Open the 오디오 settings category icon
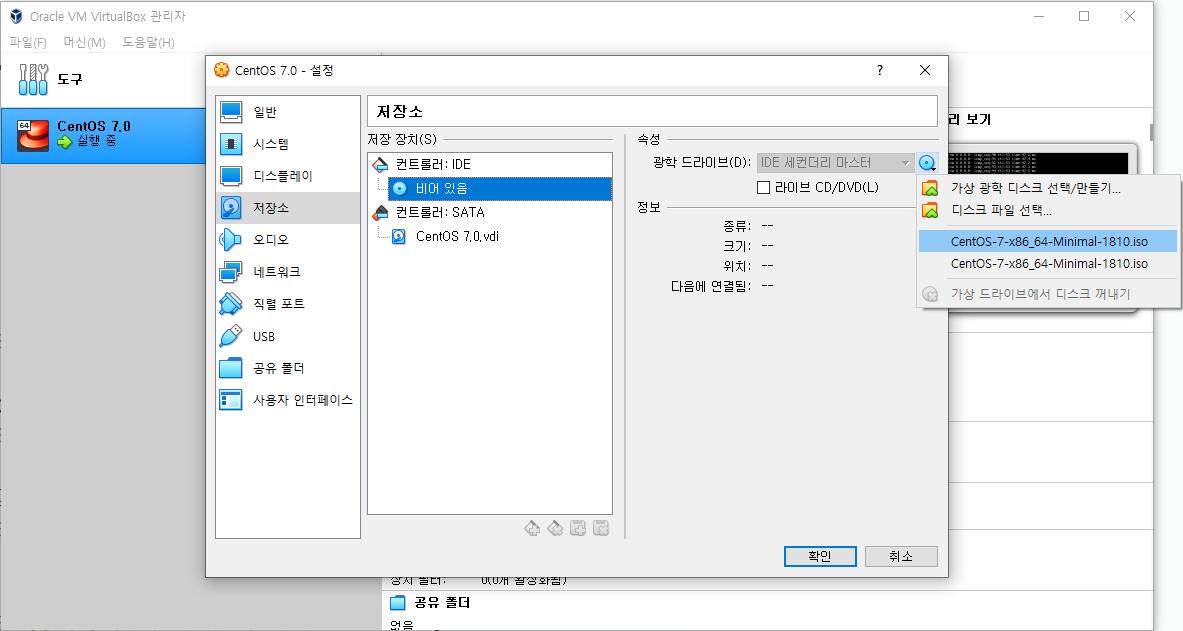 (231, 239)
